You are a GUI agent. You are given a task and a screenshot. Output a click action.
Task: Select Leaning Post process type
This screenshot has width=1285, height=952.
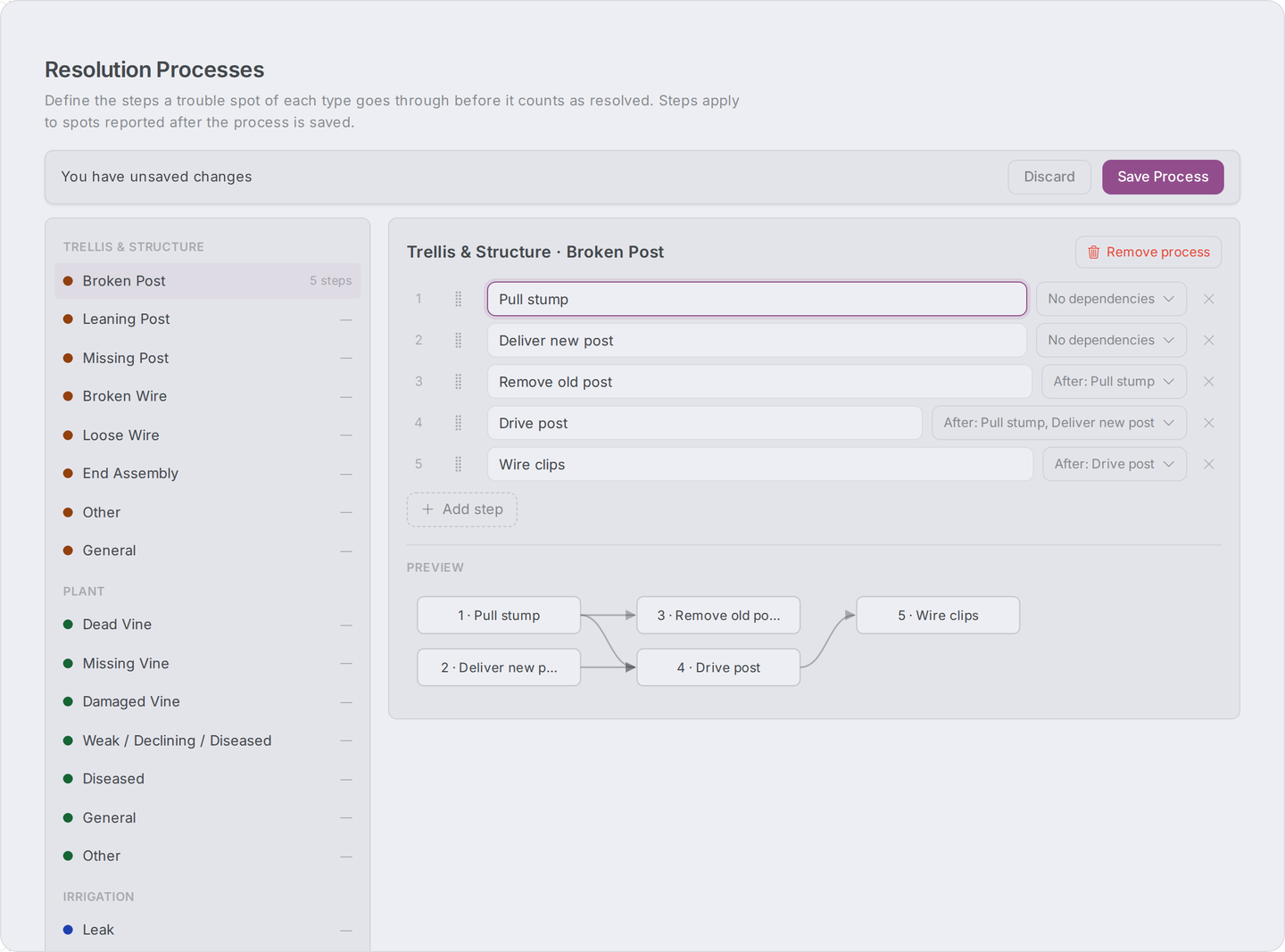coord(207,319)
